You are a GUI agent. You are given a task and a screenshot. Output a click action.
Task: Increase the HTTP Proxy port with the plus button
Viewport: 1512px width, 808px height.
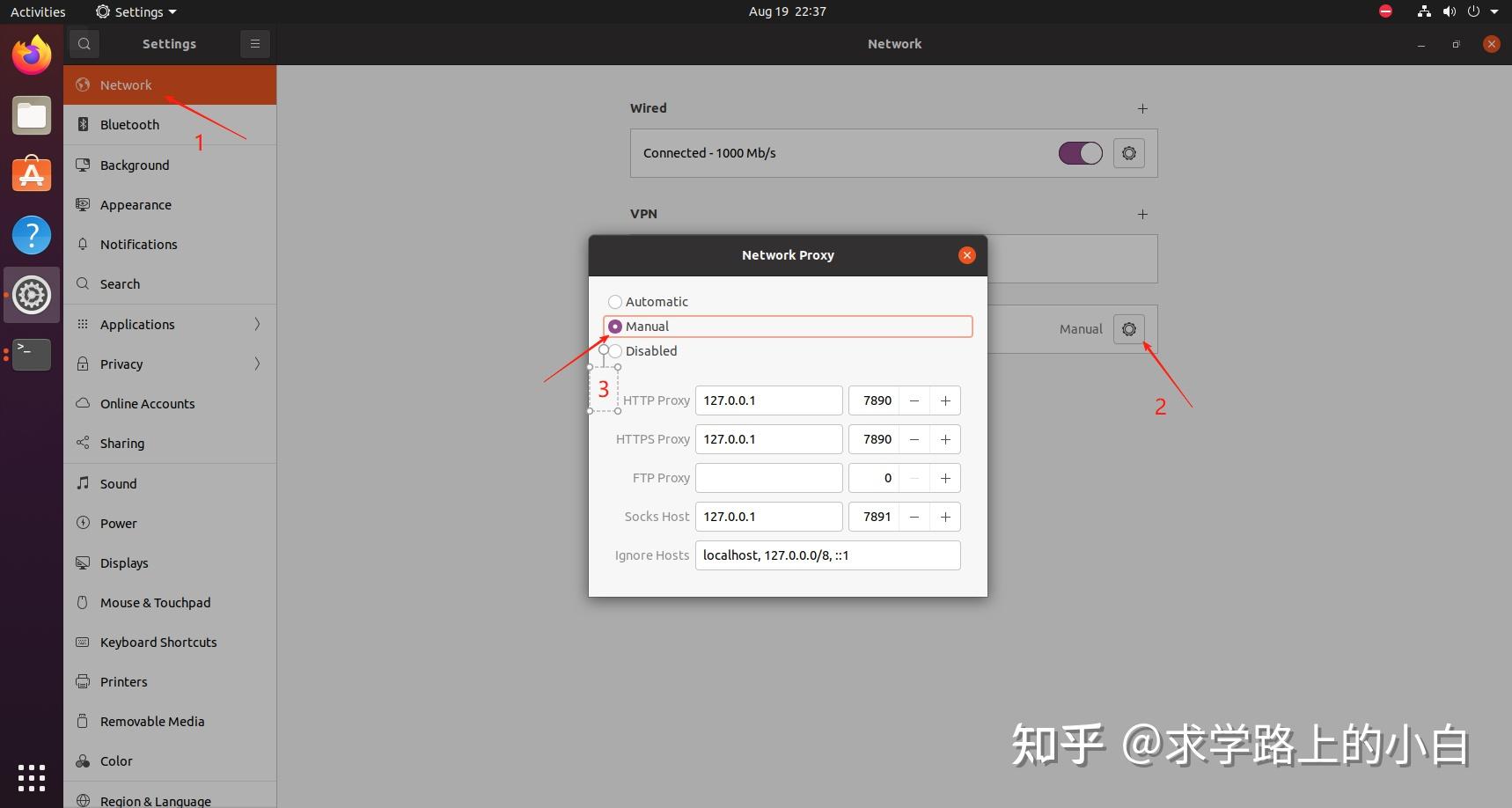click(x=944, y=400)
